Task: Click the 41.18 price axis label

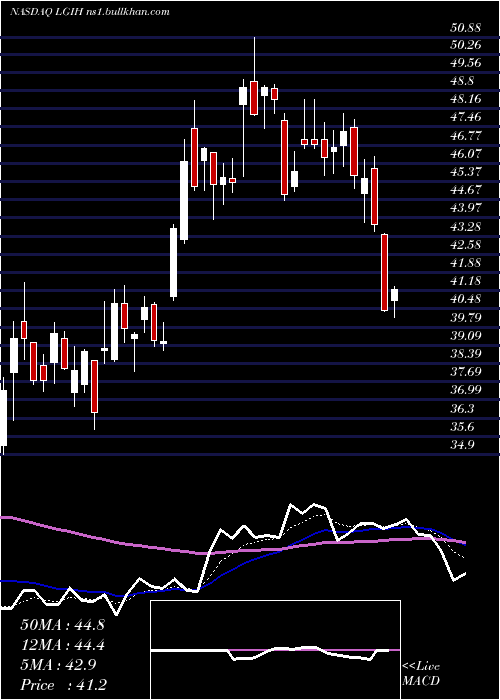Action: click(465, 281)
